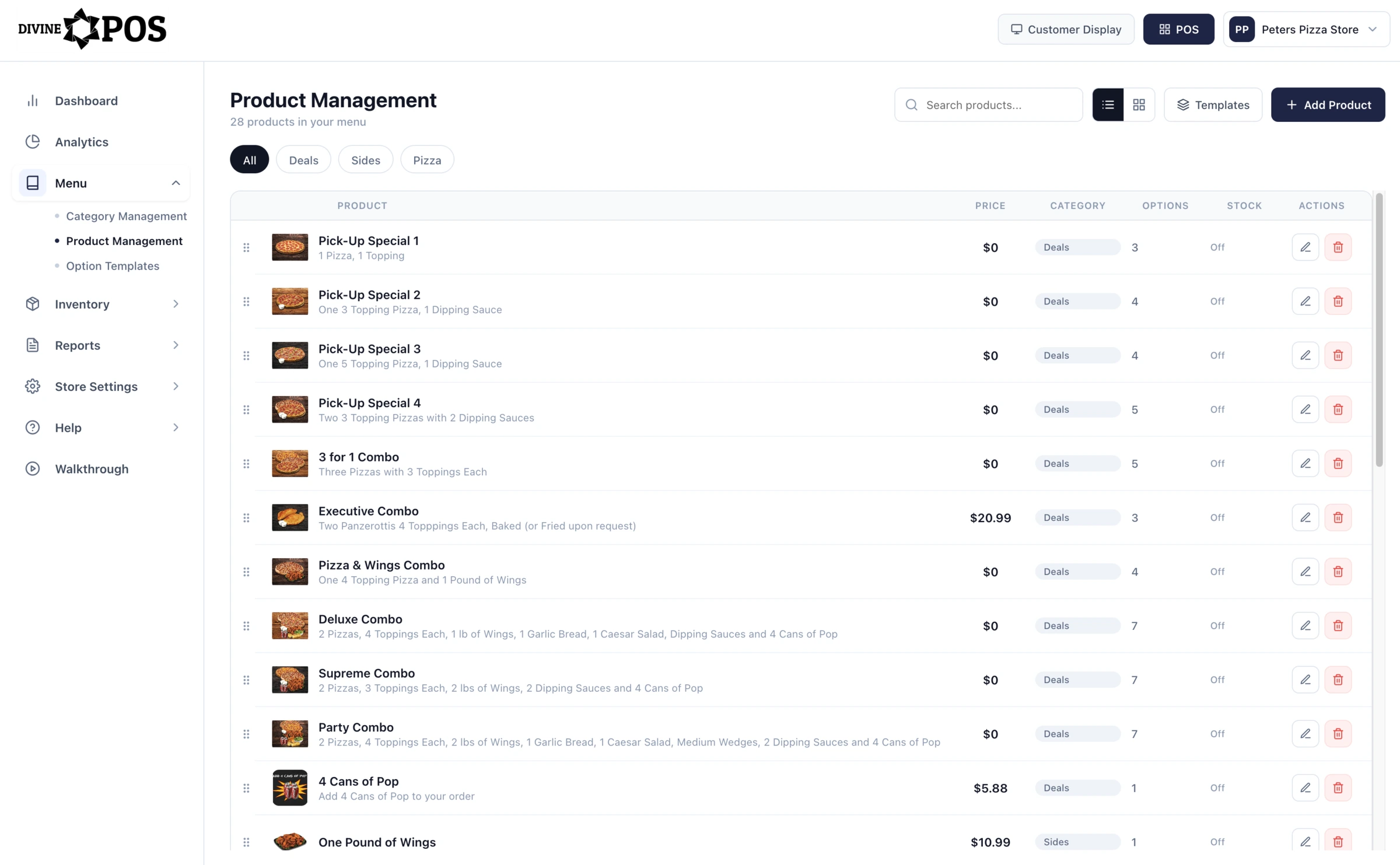Click the 4 Cans of Pop thumbnail
Viewport: 1400px width, 865px height.
(x=290, y=788)
